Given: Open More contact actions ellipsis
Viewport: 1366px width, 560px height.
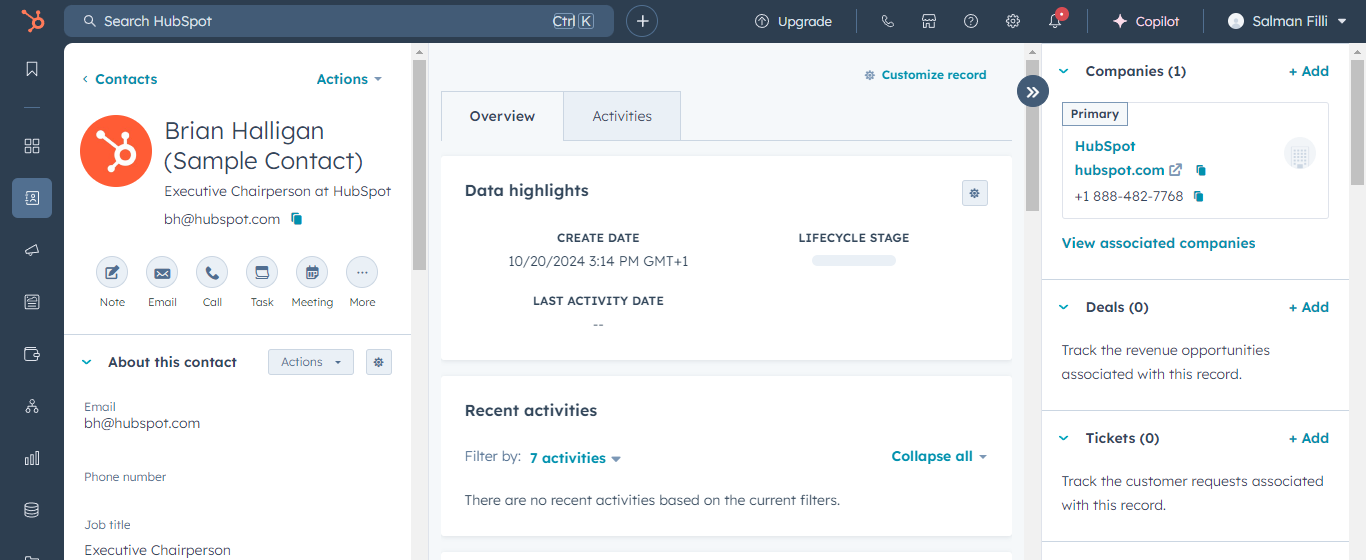Looking at the screenshot, I should (362, 272).
